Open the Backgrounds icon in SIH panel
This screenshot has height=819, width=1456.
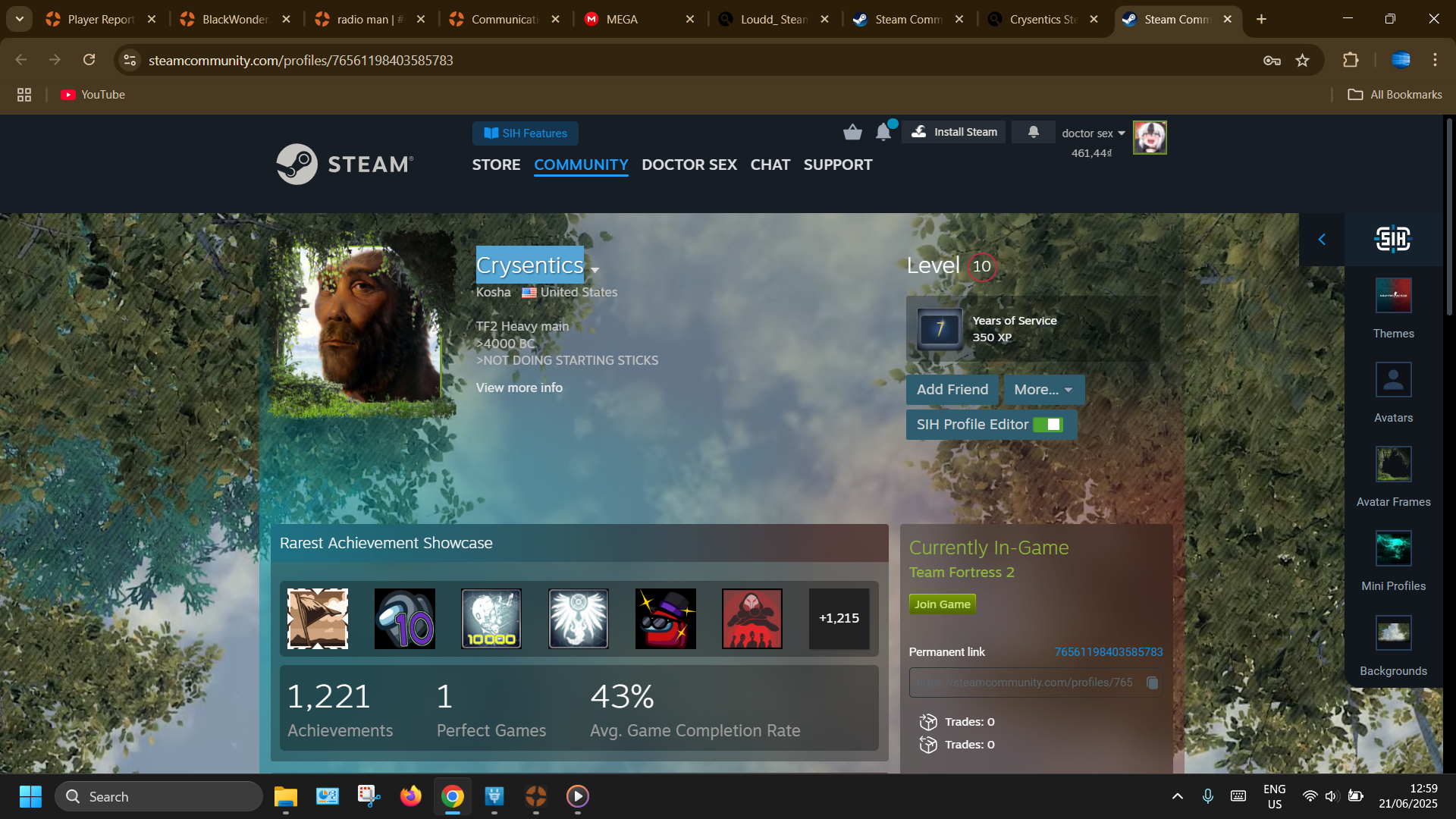1393,633
